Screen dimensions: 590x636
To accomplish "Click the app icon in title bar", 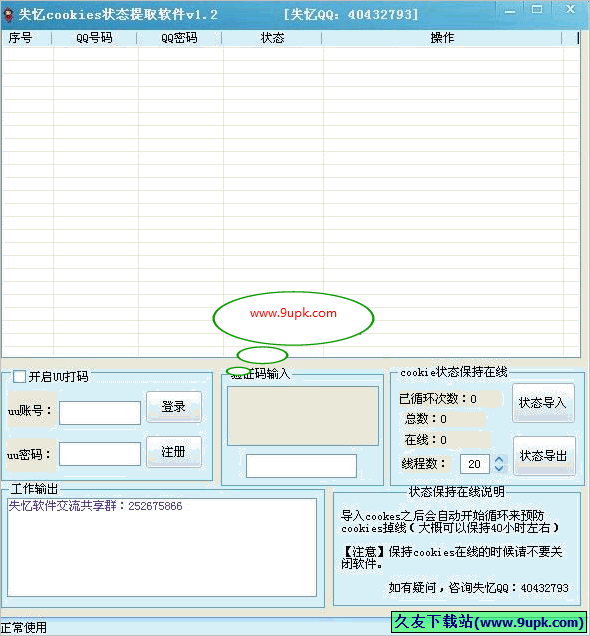I will pos(8,15).
